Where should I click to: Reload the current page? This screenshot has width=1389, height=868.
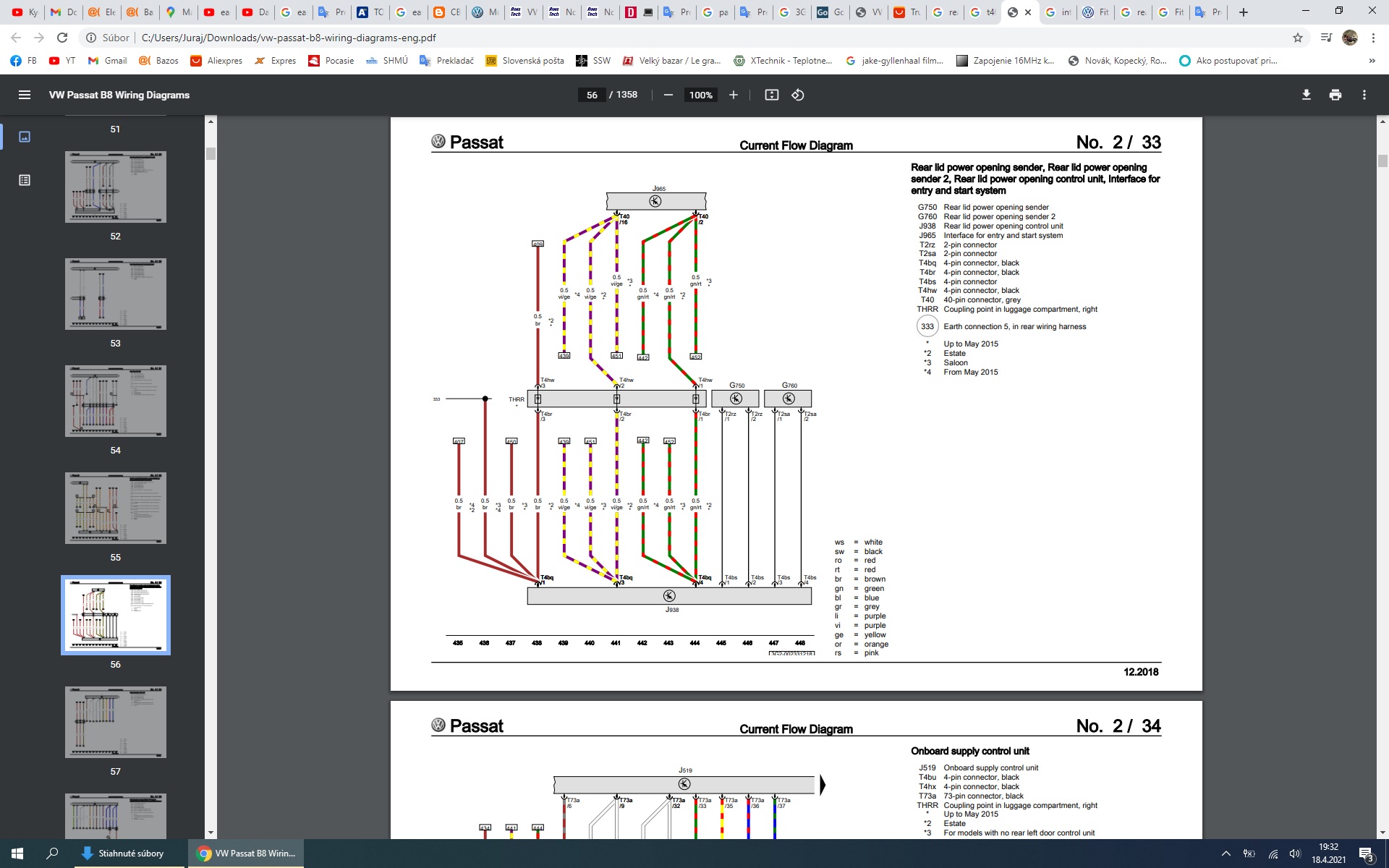point(62,38)
